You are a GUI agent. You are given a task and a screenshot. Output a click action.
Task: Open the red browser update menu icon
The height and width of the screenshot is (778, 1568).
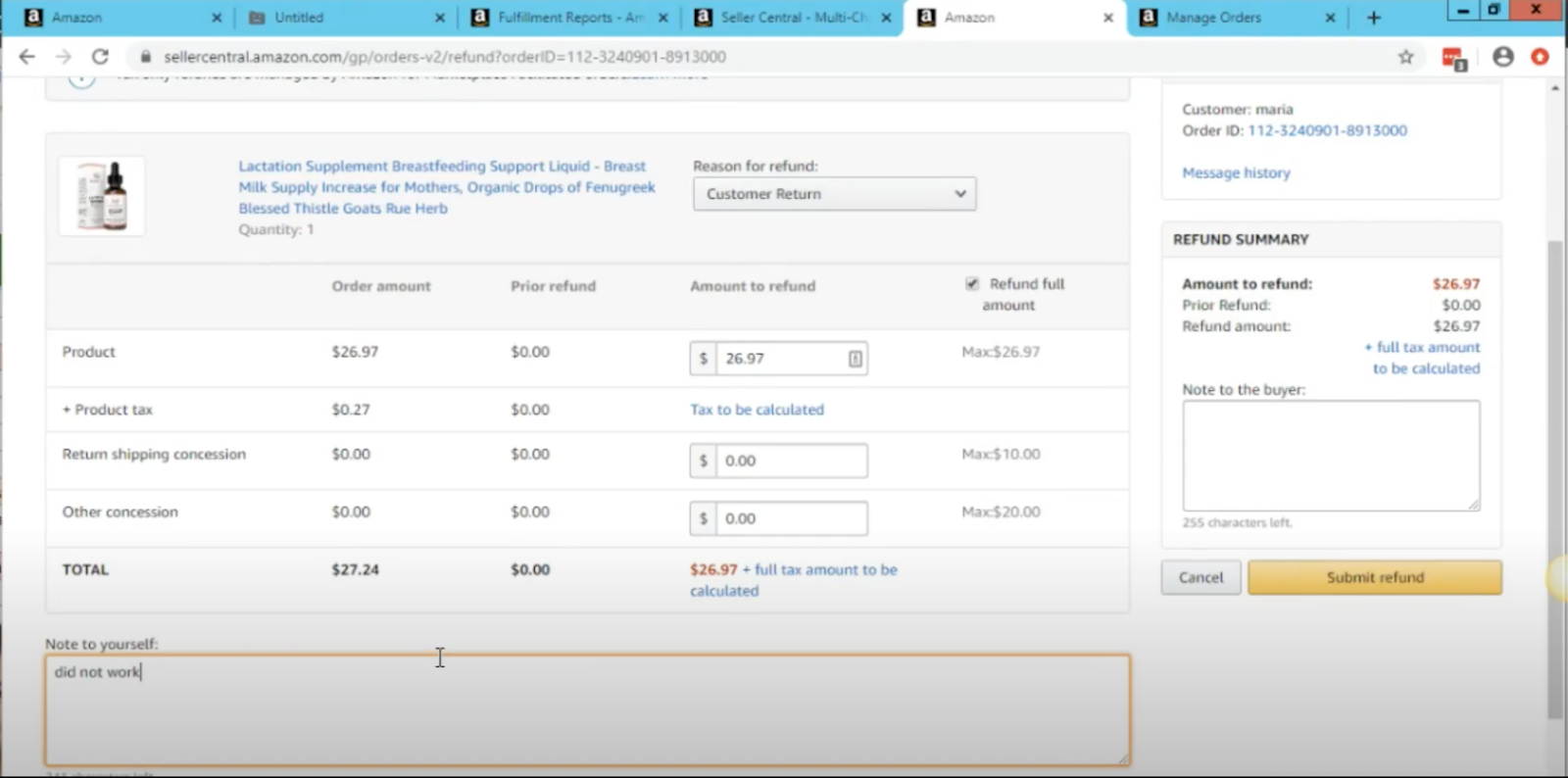tap(1540, 57)
